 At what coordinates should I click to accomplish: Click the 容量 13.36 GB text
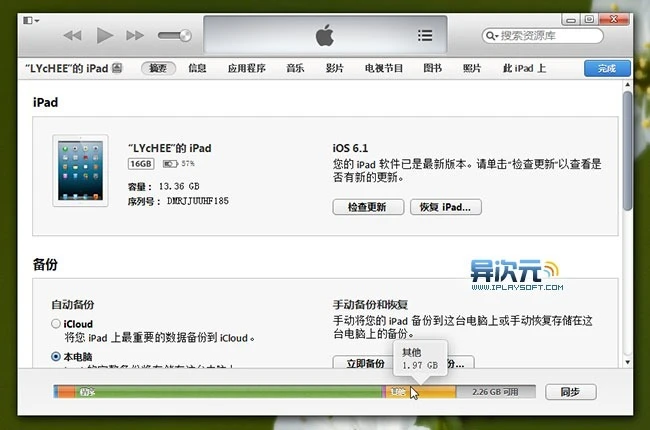coord(164,186)
